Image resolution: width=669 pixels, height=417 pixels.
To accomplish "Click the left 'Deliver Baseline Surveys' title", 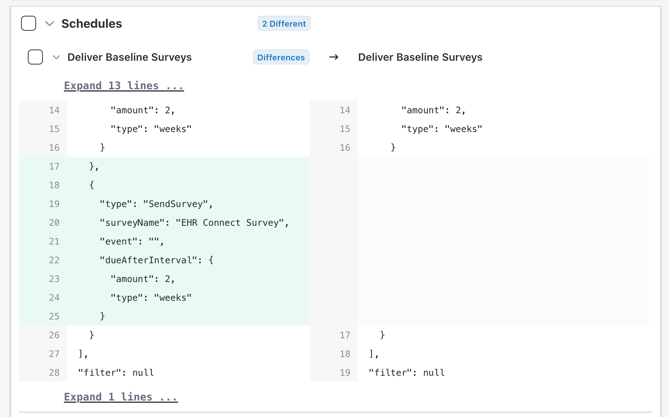I will pos(129,57).
